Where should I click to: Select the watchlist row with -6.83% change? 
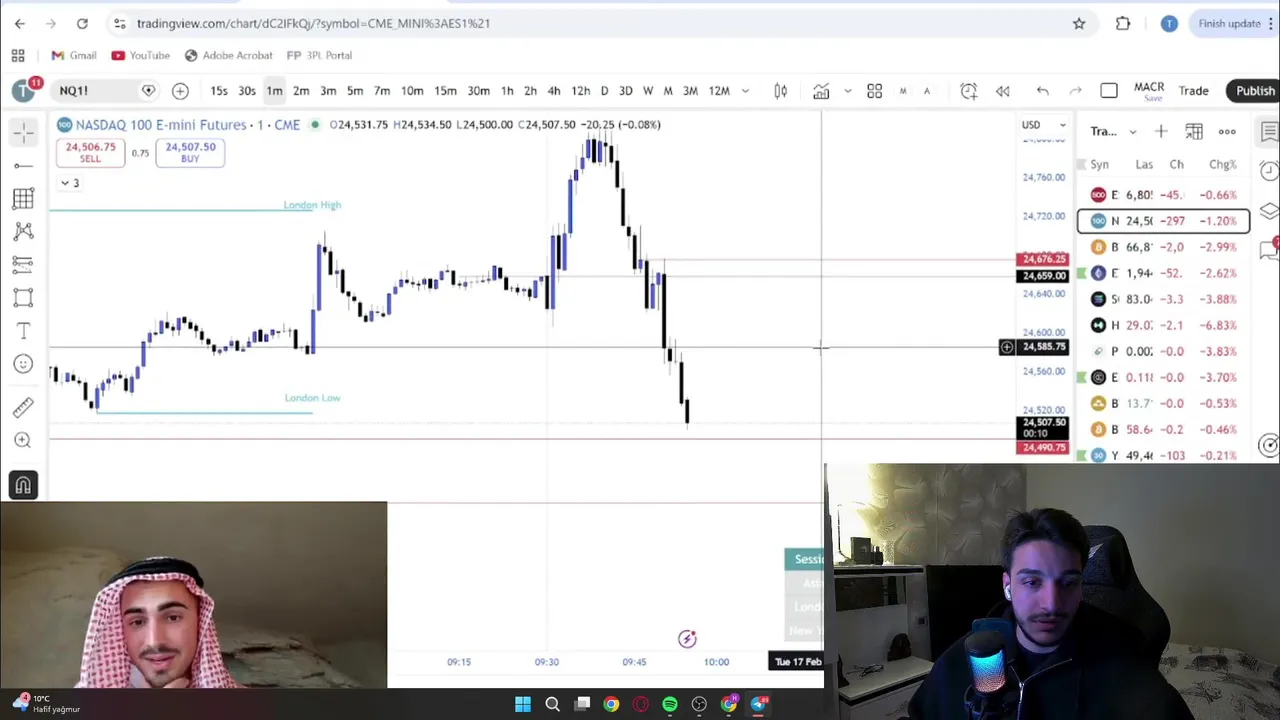click(x=1163, y=325)
